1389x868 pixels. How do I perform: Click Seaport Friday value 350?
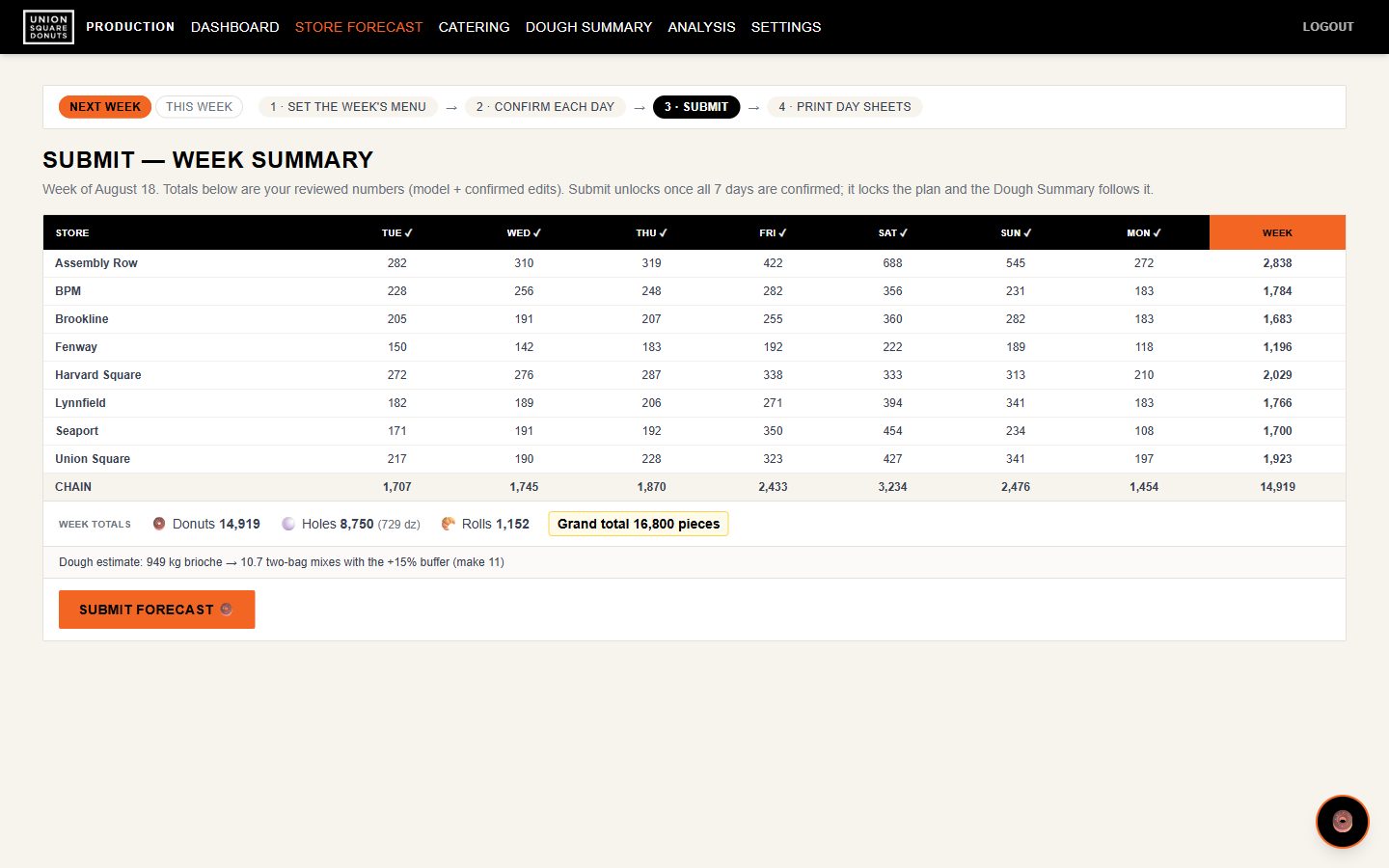tap(773, 431)
